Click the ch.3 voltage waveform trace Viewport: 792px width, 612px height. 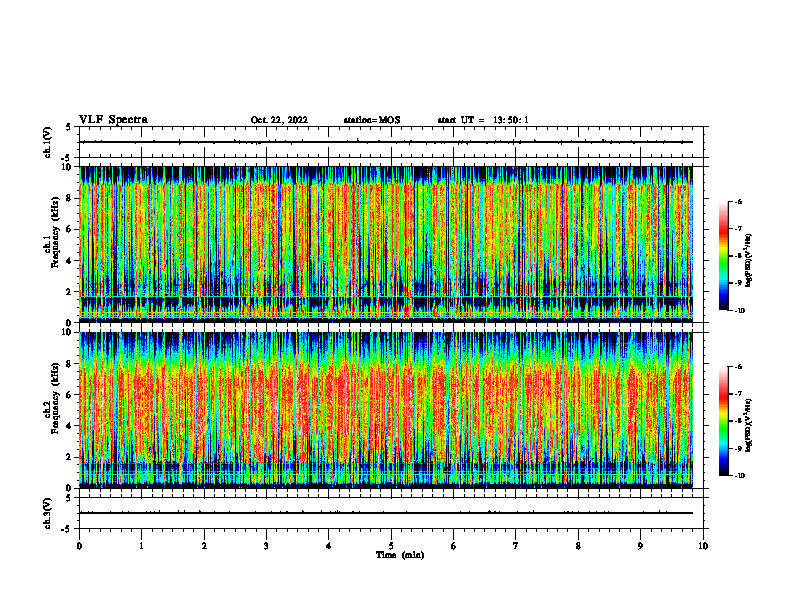[x=386, y=513]
